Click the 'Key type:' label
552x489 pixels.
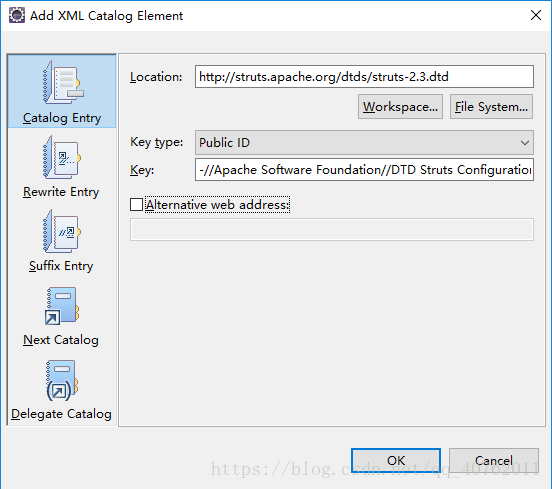pos(157,142)
